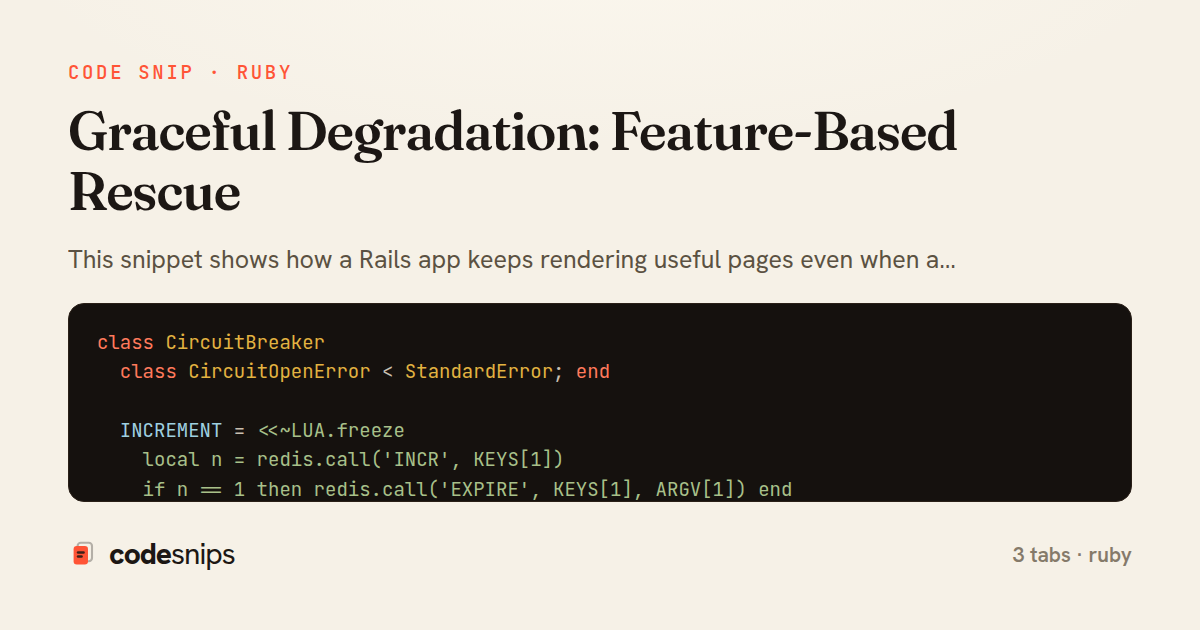The width and height of the screenshot is (1200, 630).
Task: Click the snippet description sentence
Action: tap(512, 261)
